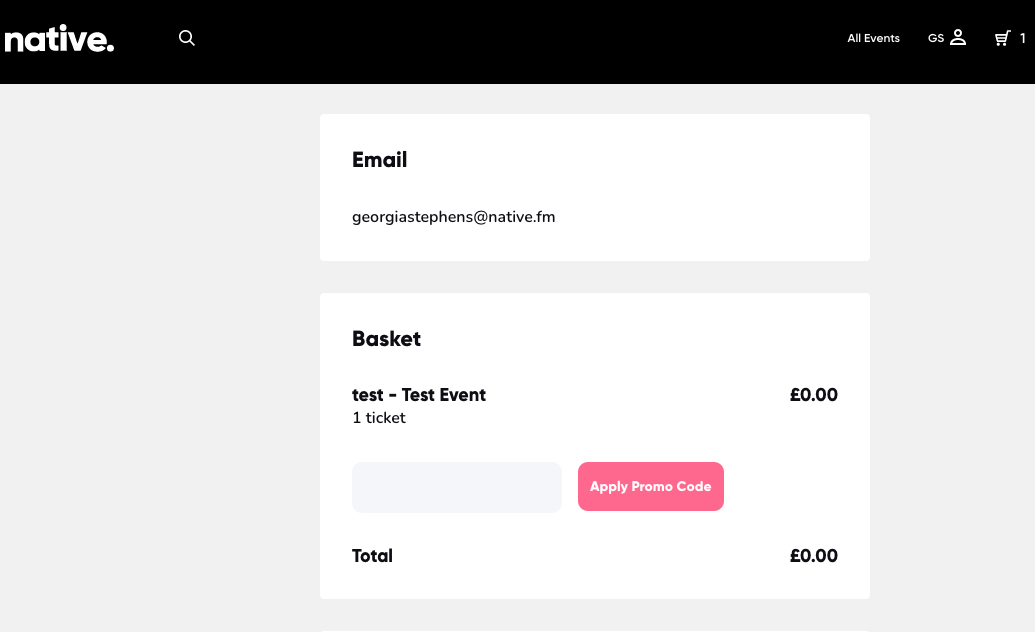Image resolution: width=1035 pixels, height=632 pixels.
Task: Click the Total label in basket
Action: point(372,556)
